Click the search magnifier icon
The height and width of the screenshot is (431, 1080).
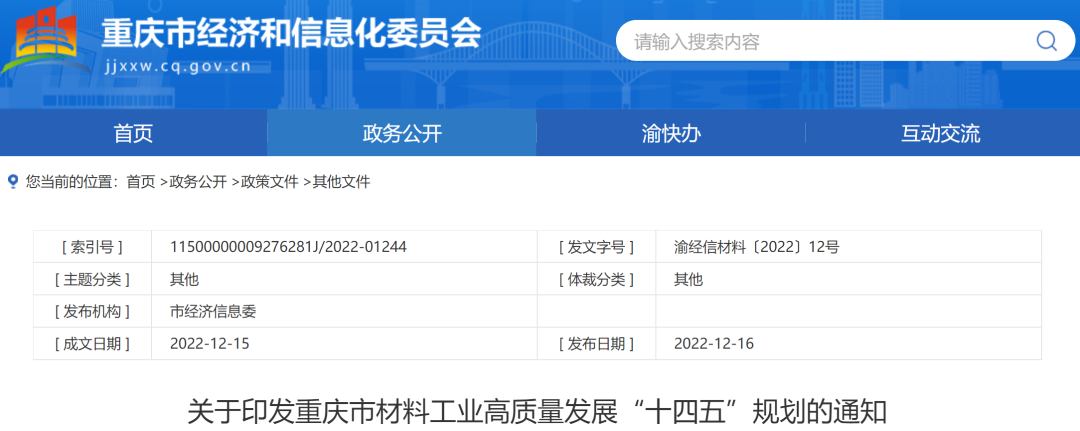point(1046,41)
